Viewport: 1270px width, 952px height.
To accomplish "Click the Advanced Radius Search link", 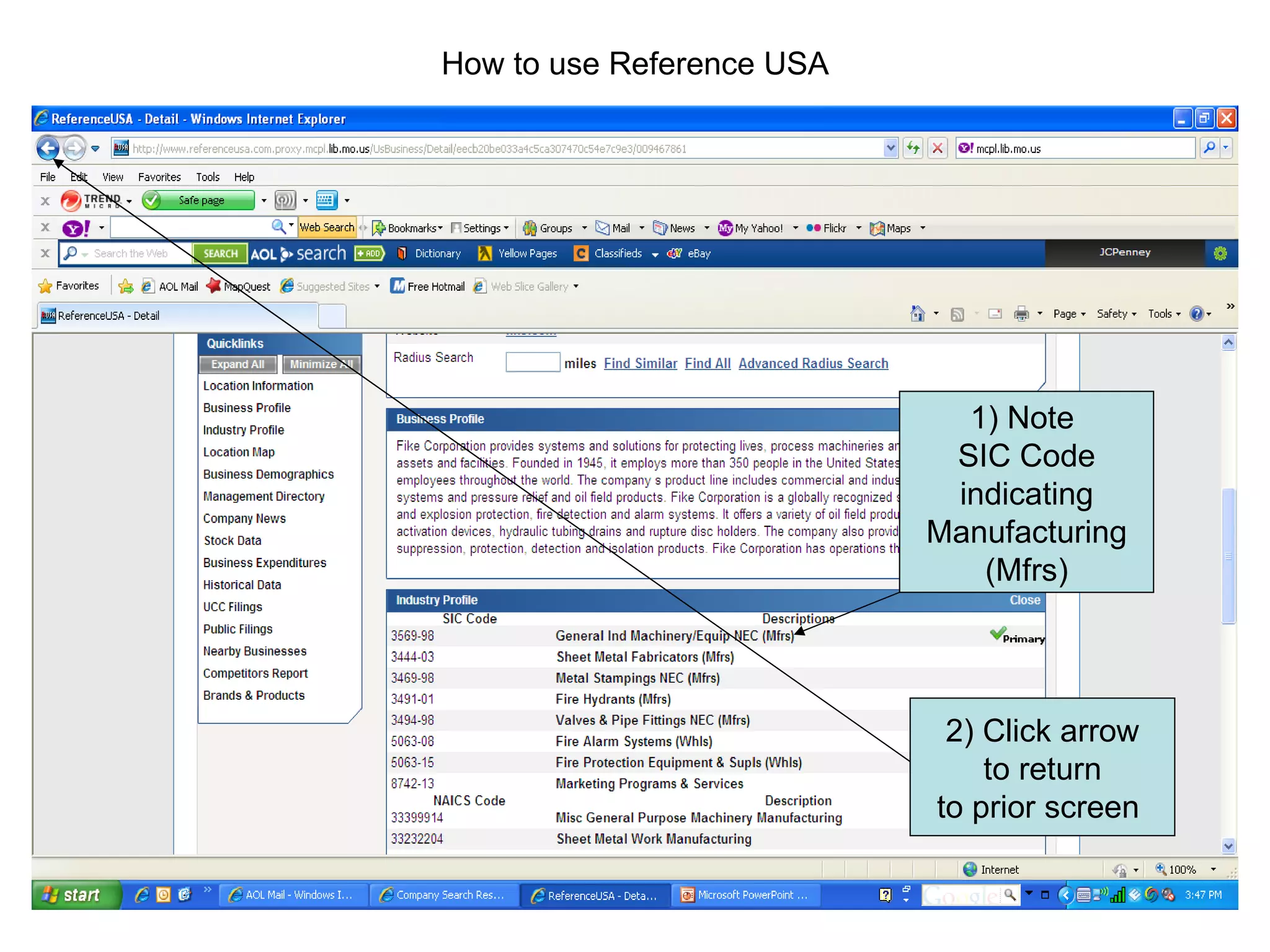I will tap(813, 364).
